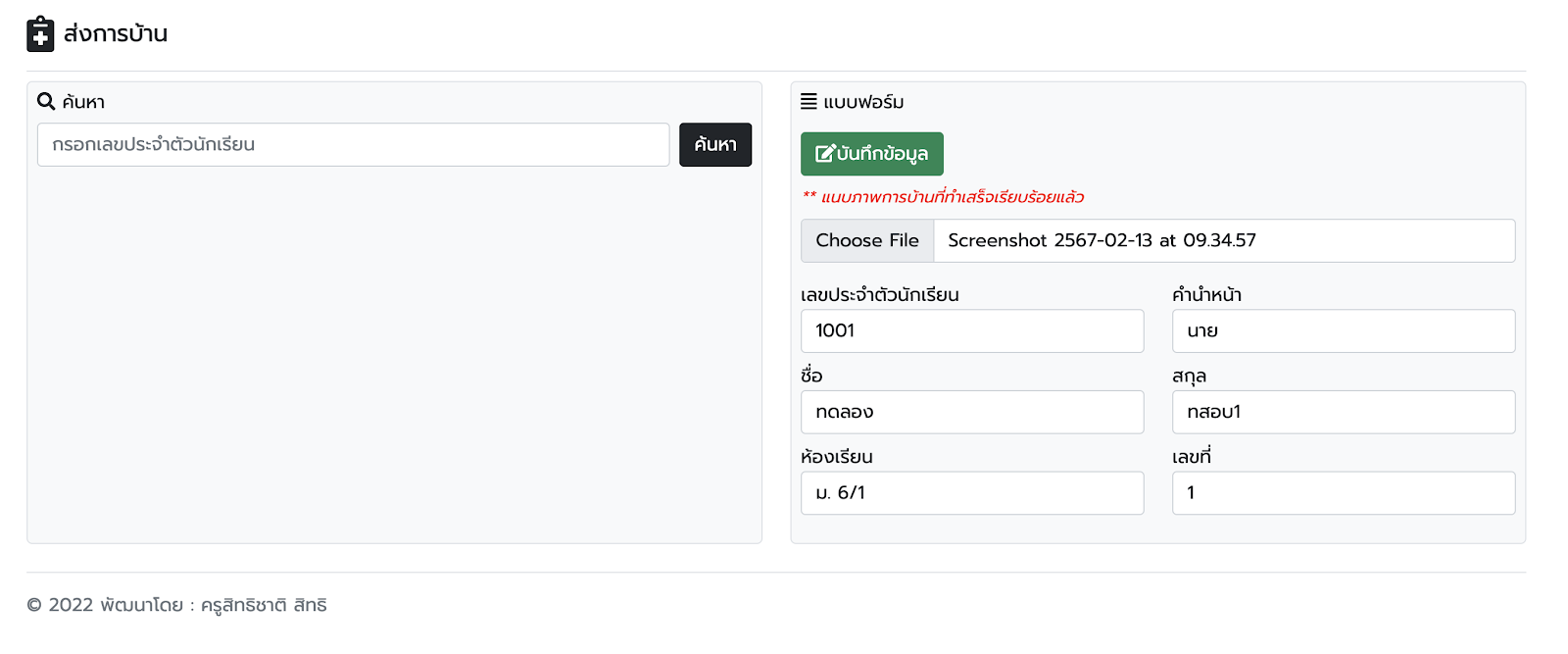The image size is (1568, 654).
Task: Click the clipboard icon beside ส่งการบ้าน
Action: 40,33
